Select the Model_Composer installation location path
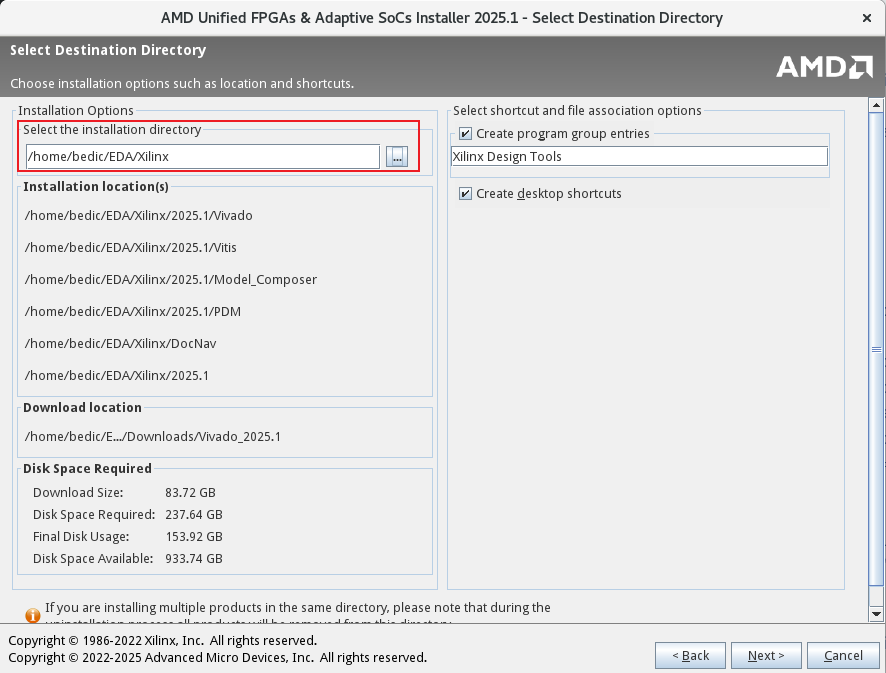886x673 pixels. 171,280
